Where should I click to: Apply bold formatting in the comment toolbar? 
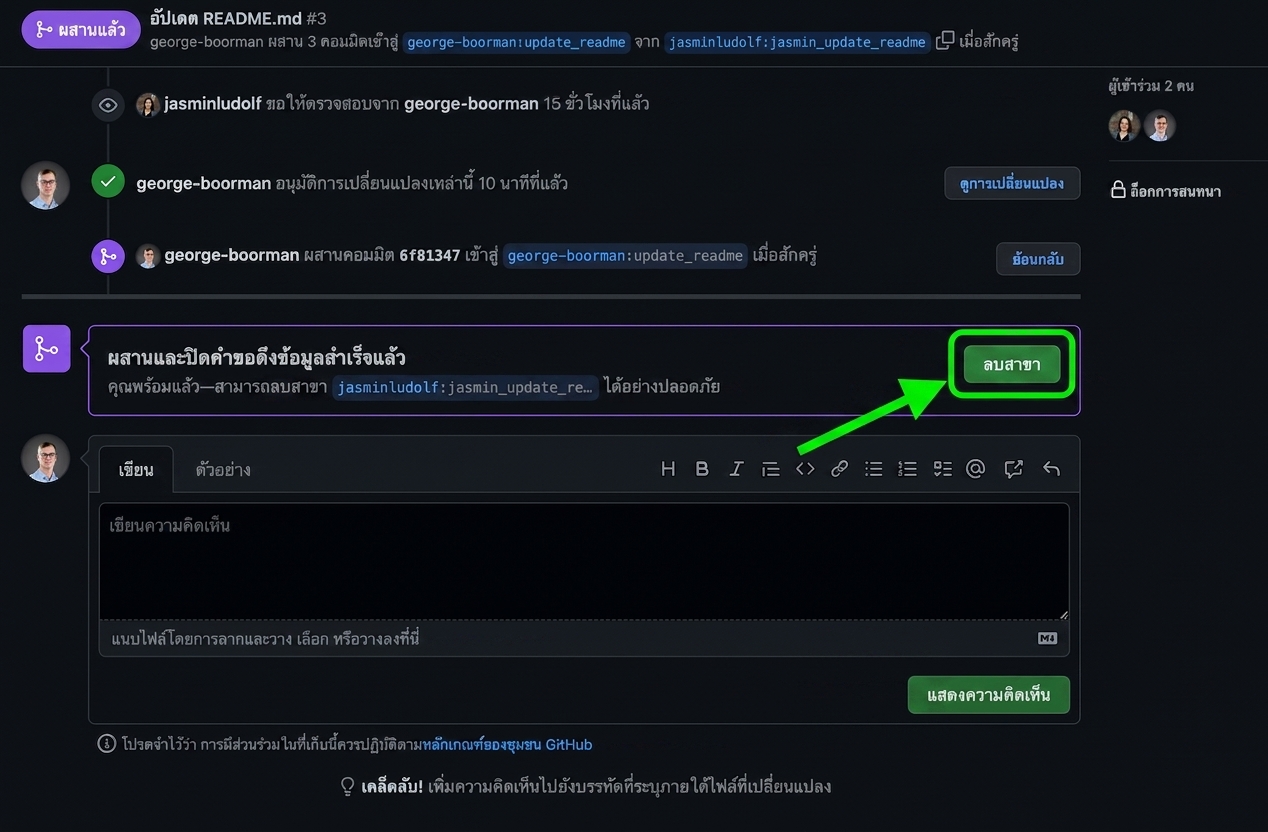[702, 469]
